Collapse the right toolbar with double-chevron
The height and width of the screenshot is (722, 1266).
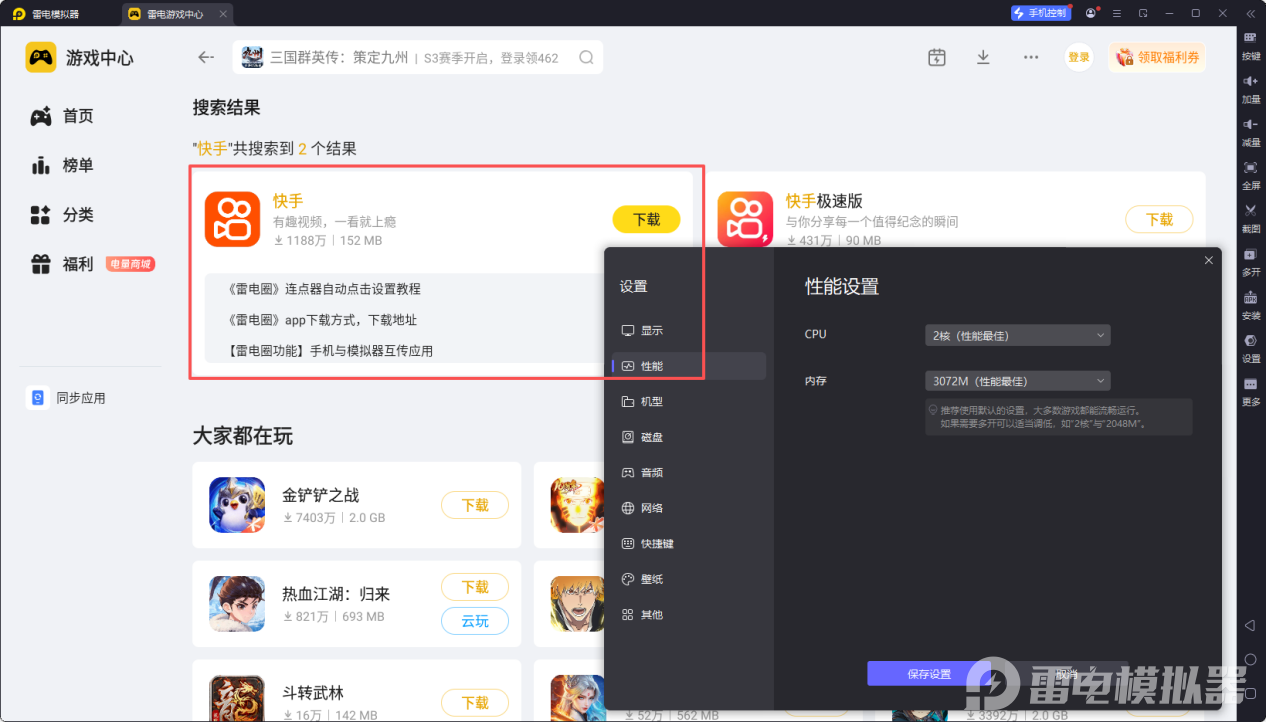click(x=1250, y=13)
